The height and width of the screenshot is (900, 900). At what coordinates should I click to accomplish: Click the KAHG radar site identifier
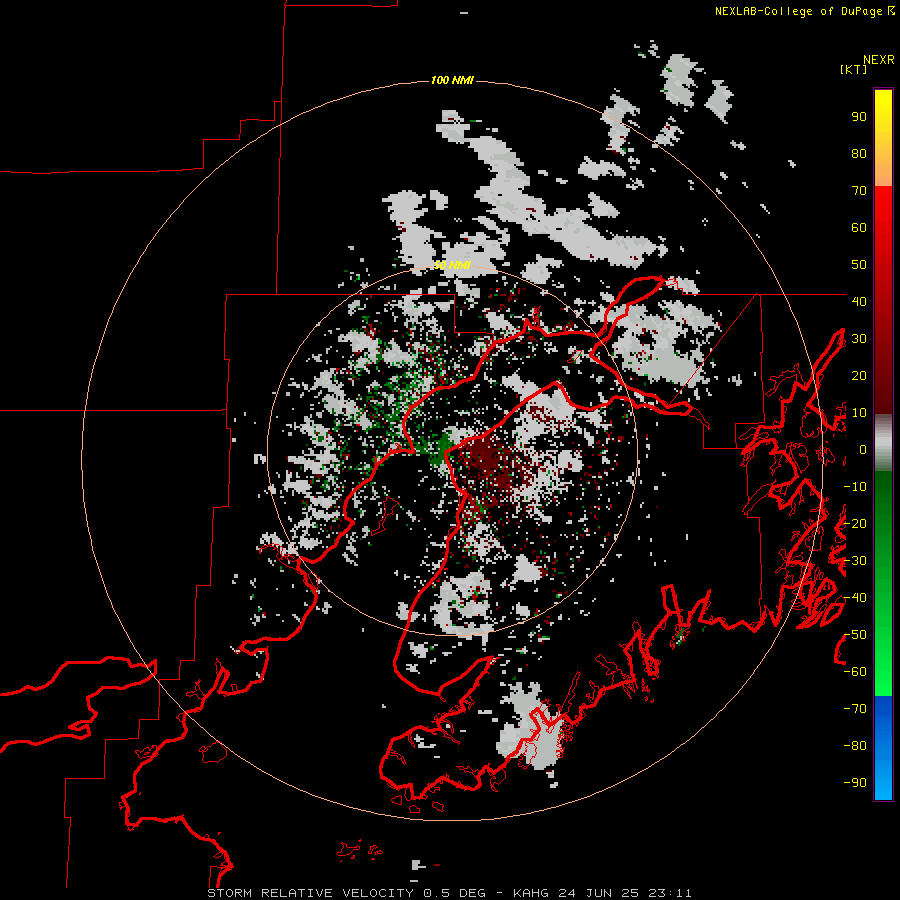coord(531,893)
